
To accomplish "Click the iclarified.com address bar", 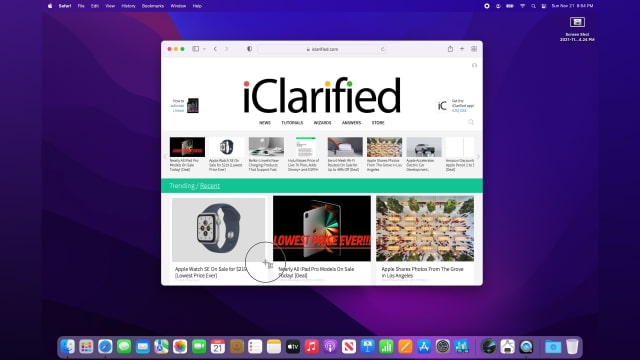I will pyautogui.click(x=322, y=49).
